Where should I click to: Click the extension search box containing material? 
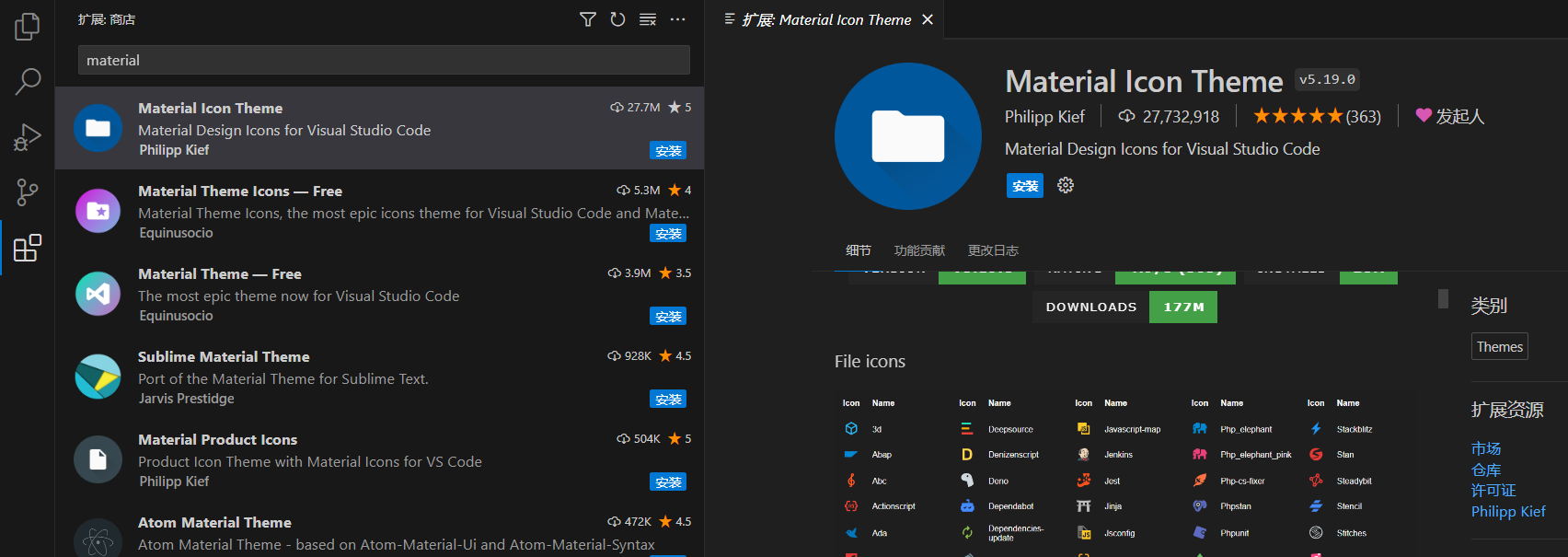(384, 60)
